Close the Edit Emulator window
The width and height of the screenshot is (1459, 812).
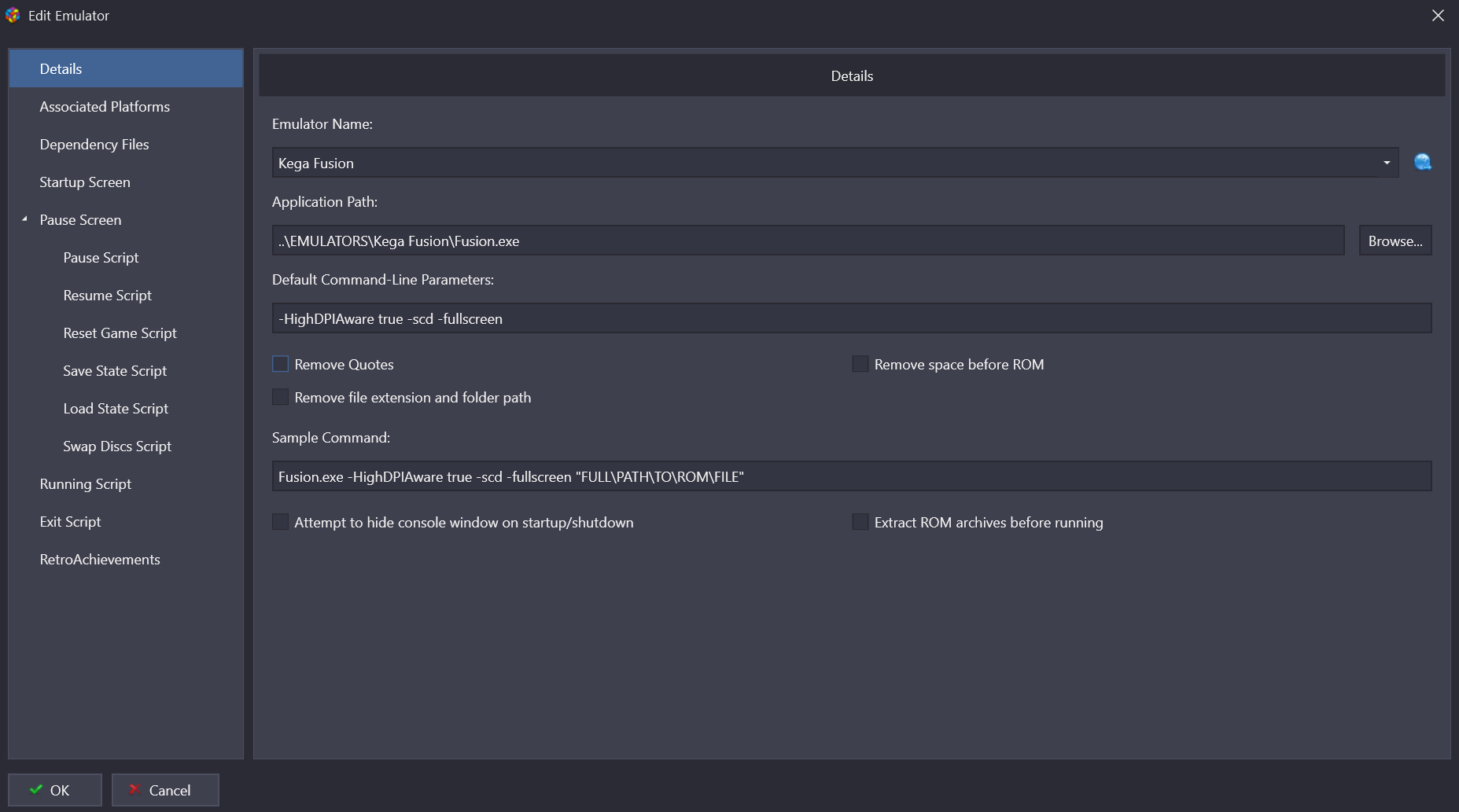1438,16
